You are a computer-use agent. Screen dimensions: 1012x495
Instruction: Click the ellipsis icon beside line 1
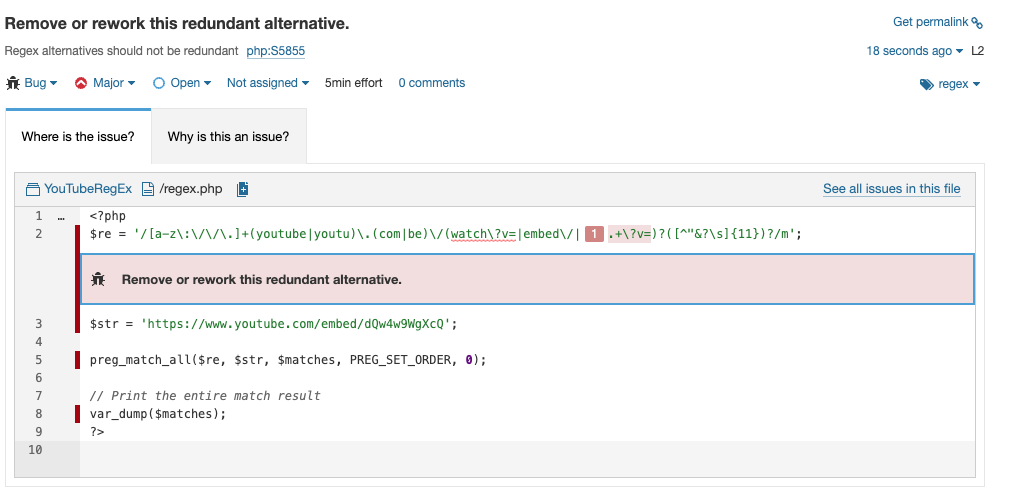61,216
